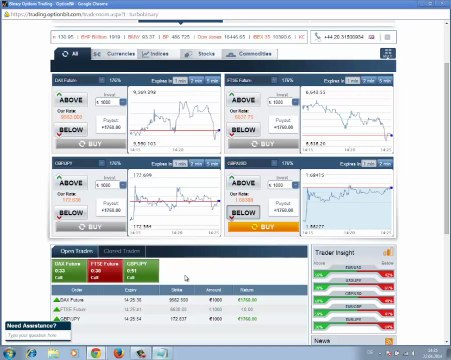Viewport: 451px width, 360px height.
Task: Focus the DAX Future invest amount field
Action: tap(107, 102)
